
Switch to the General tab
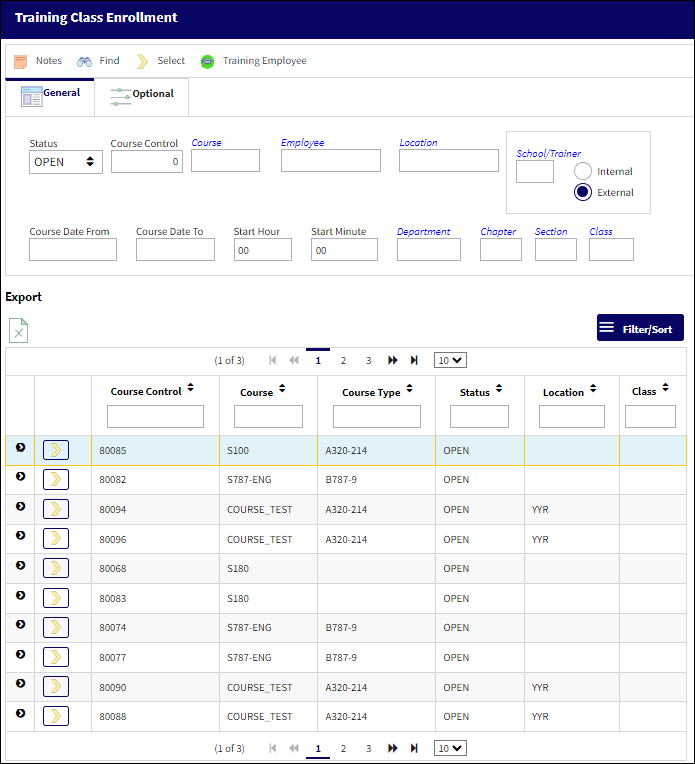50,96
